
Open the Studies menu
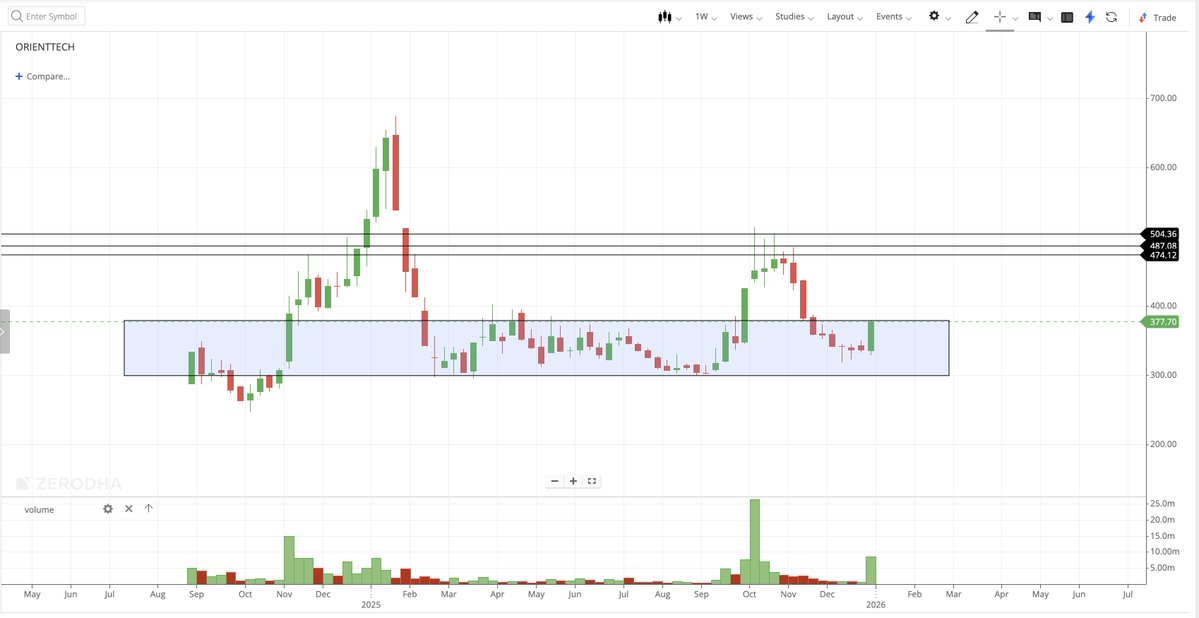794,17
